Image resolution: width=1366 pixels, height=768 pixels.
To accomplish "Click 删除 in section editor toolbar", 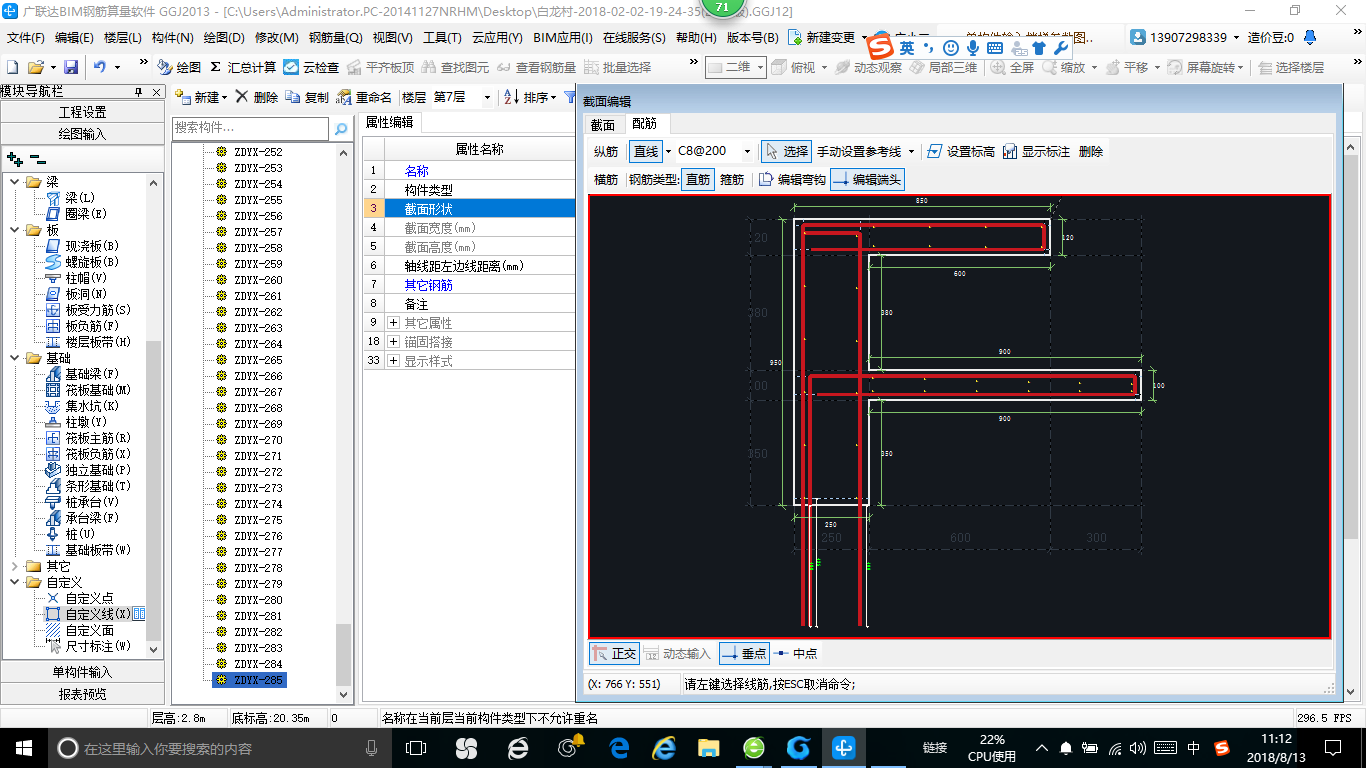I will click(x=1091, y=151).
